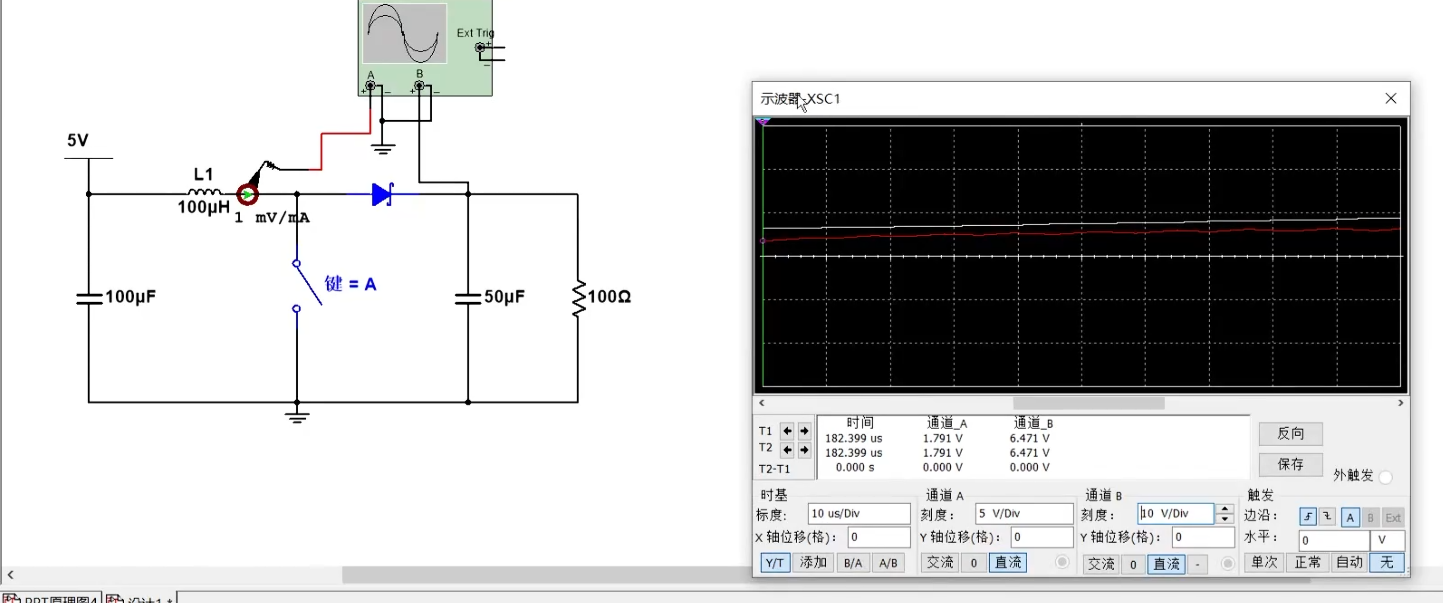The image size is (1443, 603).
Task: Click channel B 刻度 field 10 V/Div
Action: pos(1176,514)
